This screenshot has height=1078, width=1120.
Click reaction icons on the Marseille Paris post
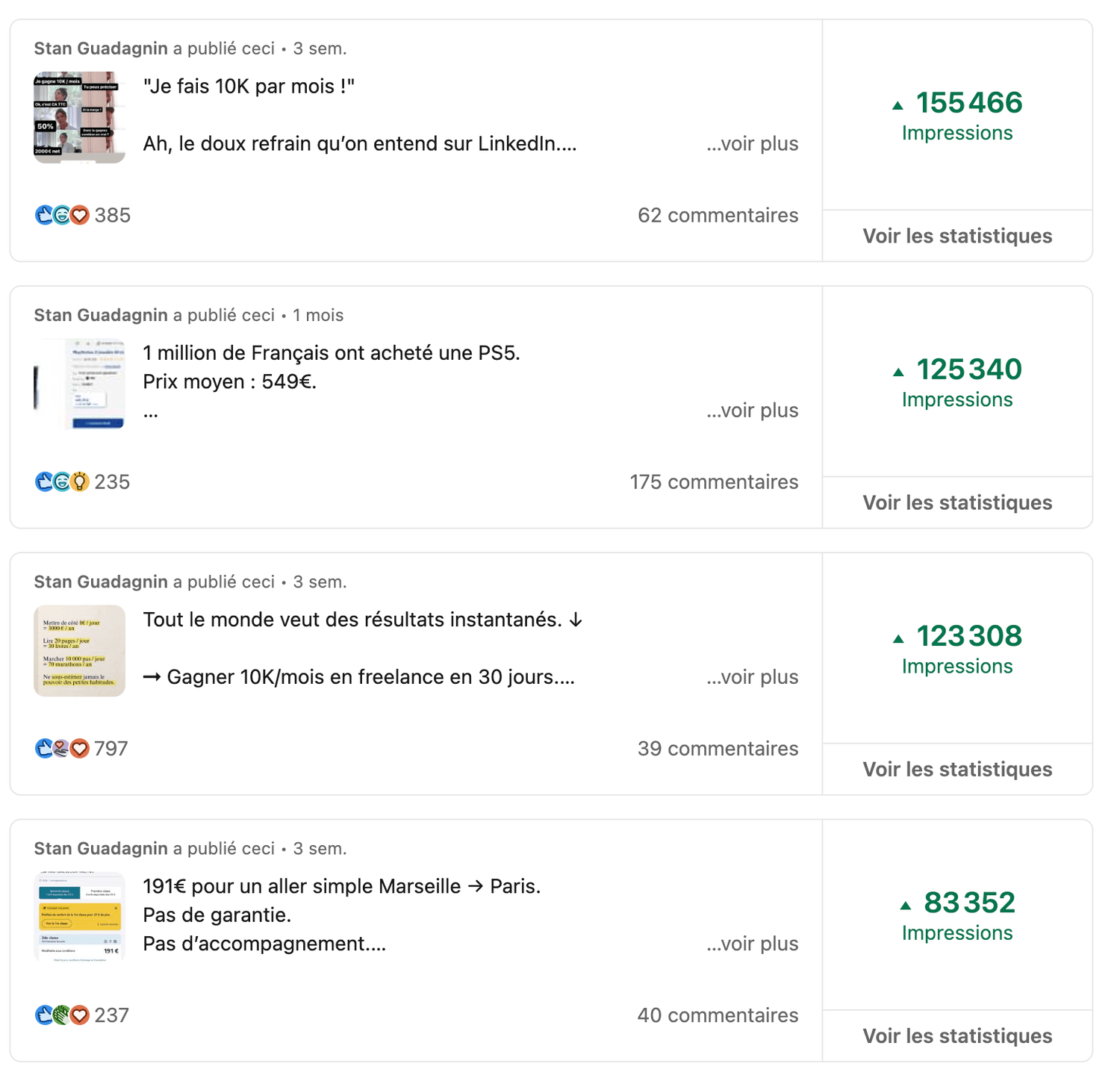coord(62,1015)
